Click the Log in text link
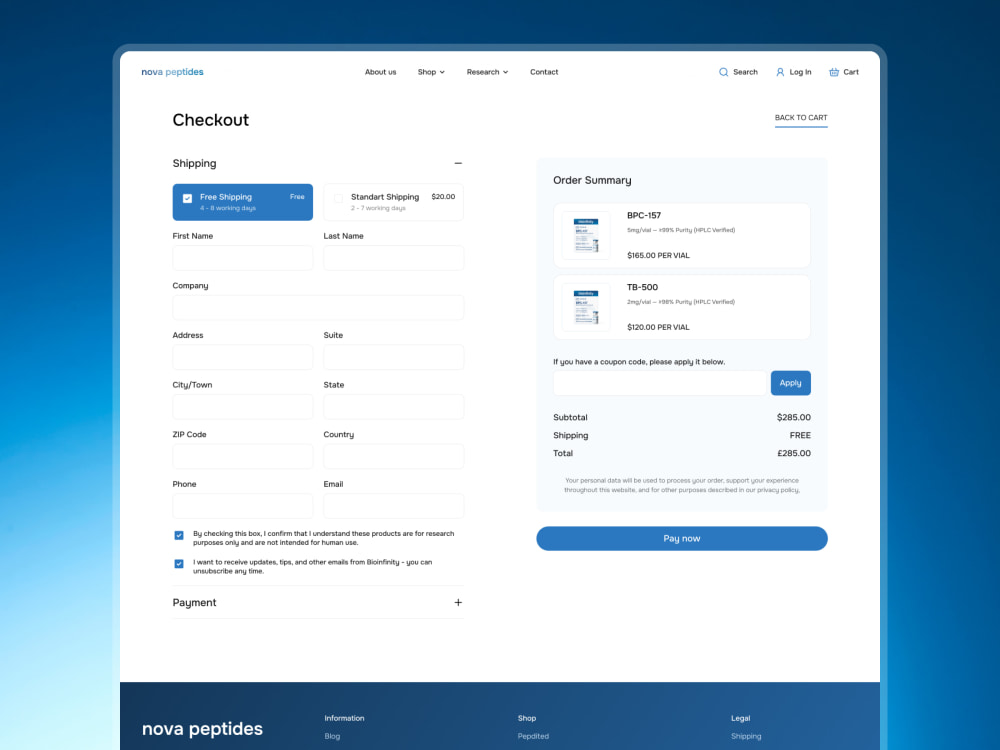1000x750 pixels. (800, 72)
